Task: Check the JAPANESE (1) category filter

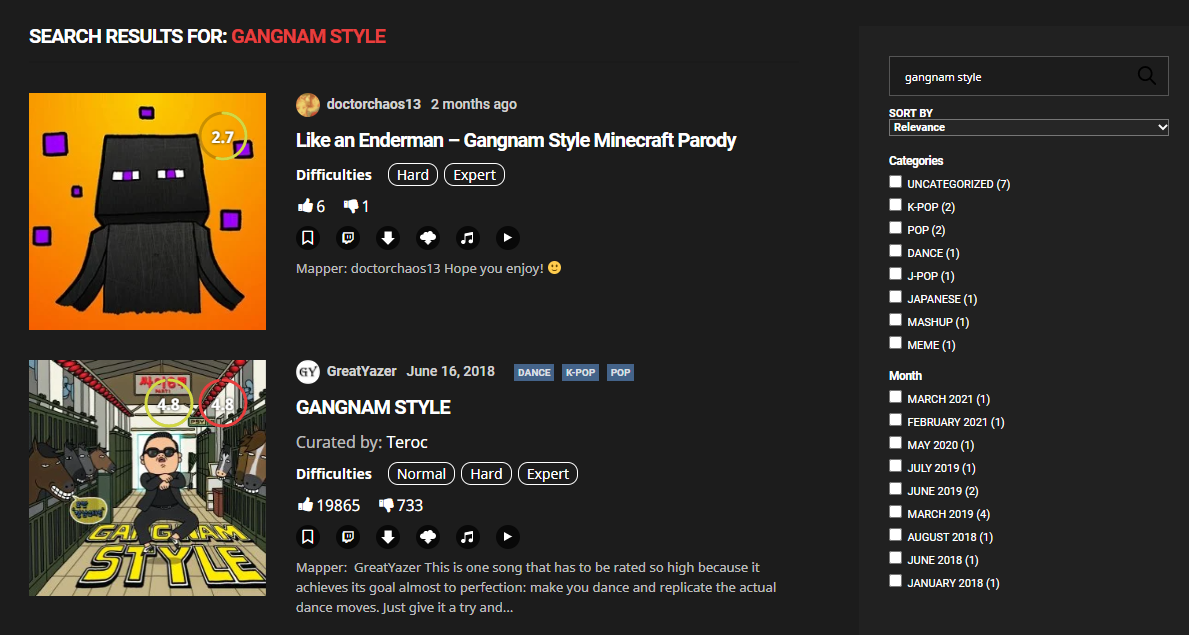Action: (x=896, y=297)
